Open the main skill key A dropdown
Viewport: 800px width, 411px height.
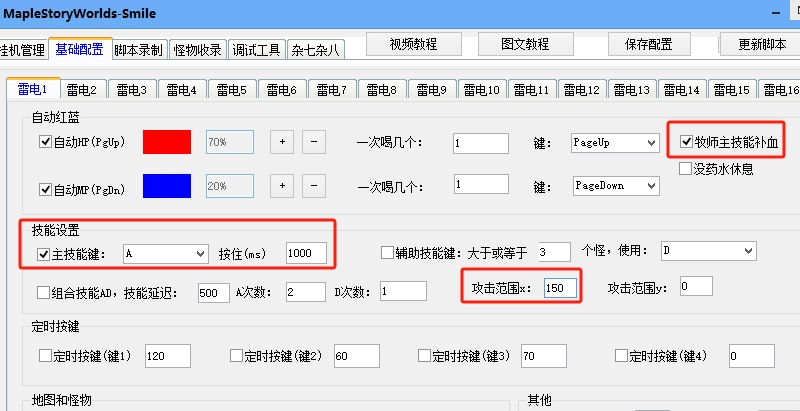point(166,254)
